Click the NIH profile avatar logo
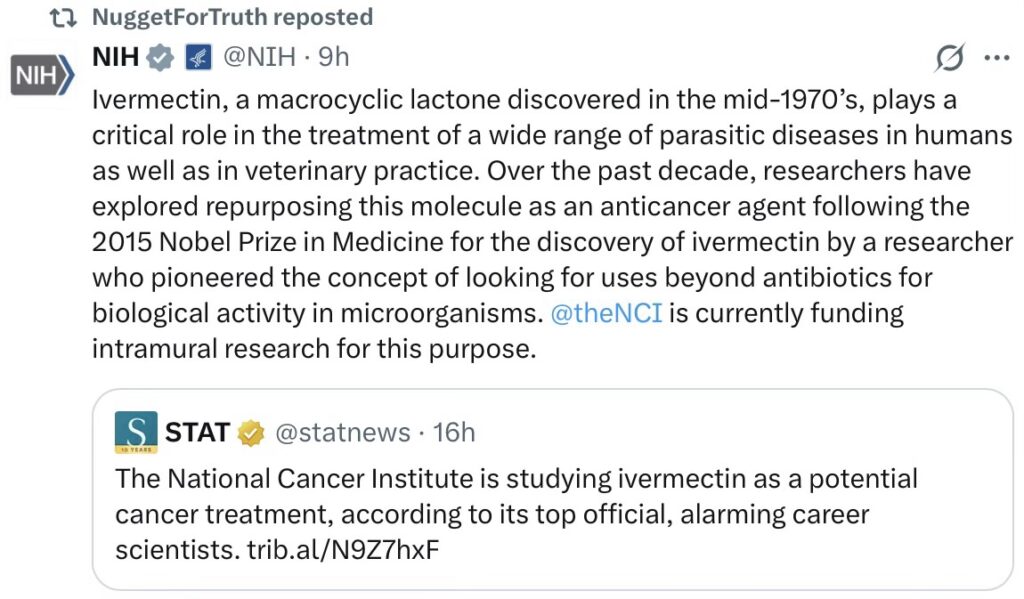Image resolution: width=1024 pixels, height=599 pixels. pos(42,77)
